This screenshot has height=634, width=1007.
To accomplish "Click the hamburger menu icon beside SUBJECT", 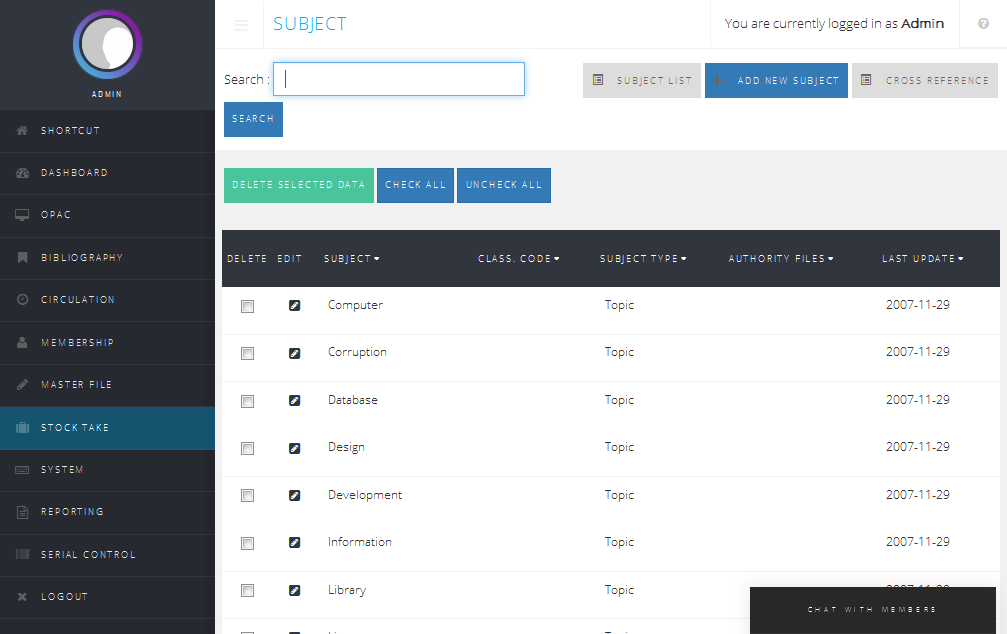I will click(241, 25).
